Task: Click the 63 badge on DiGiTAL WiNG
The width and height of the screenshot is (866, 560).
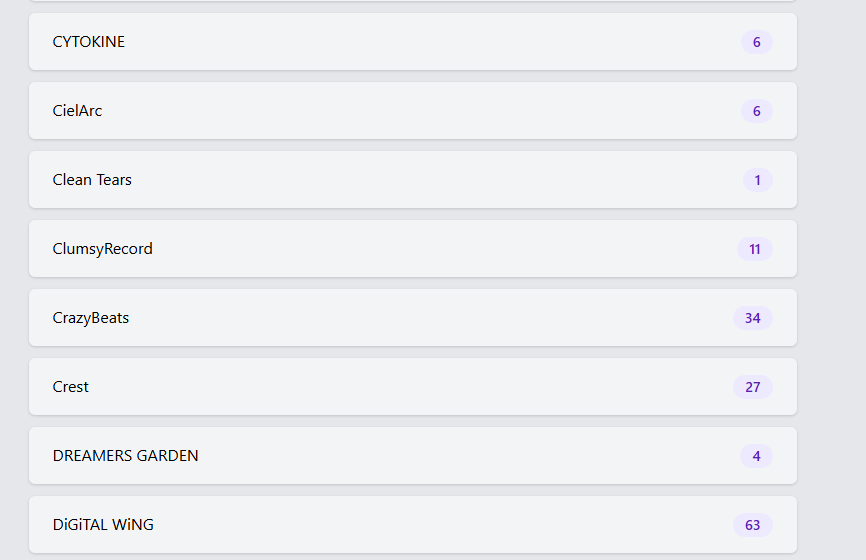Action: point(753,525)
